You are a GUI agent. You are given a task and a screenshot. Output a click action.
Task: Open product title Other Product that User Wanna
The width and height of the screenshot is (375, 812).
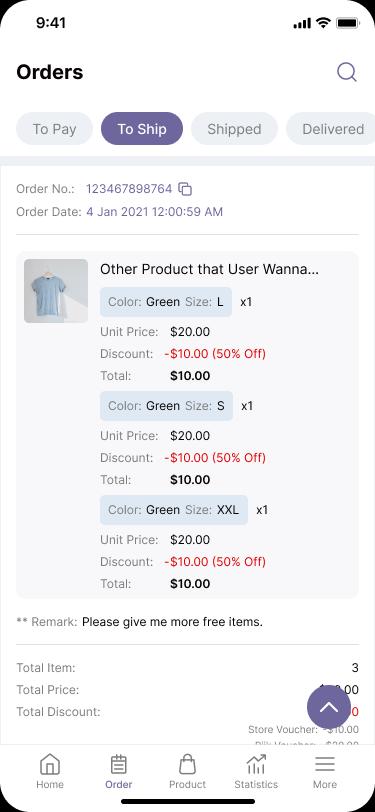click(x=209, y=269)
